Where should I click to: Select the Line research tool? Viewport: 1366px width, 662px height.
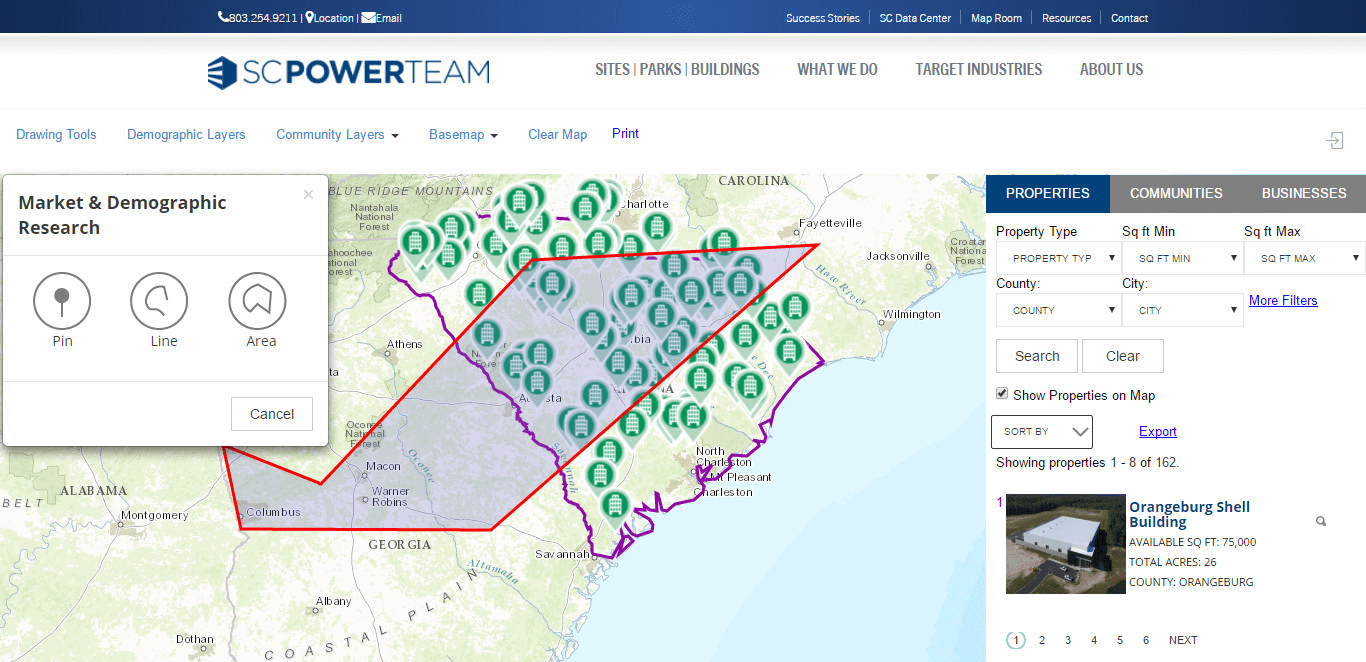tap(159, 301)
